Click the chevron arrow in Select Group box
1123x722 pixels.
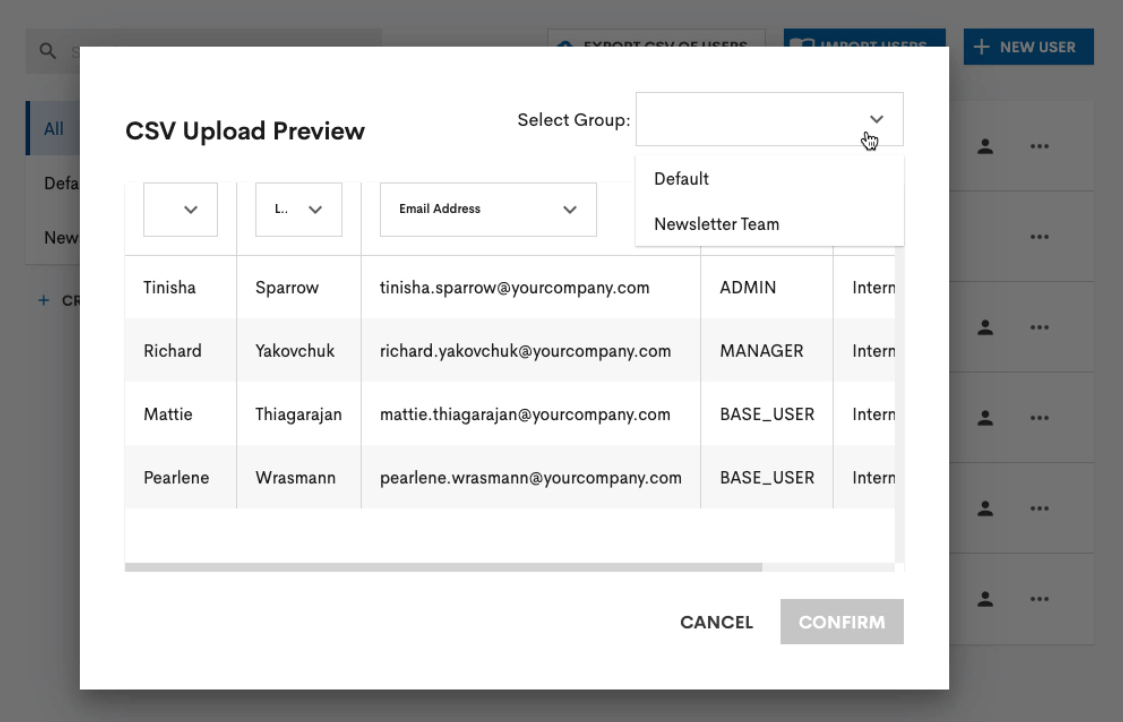877,119
